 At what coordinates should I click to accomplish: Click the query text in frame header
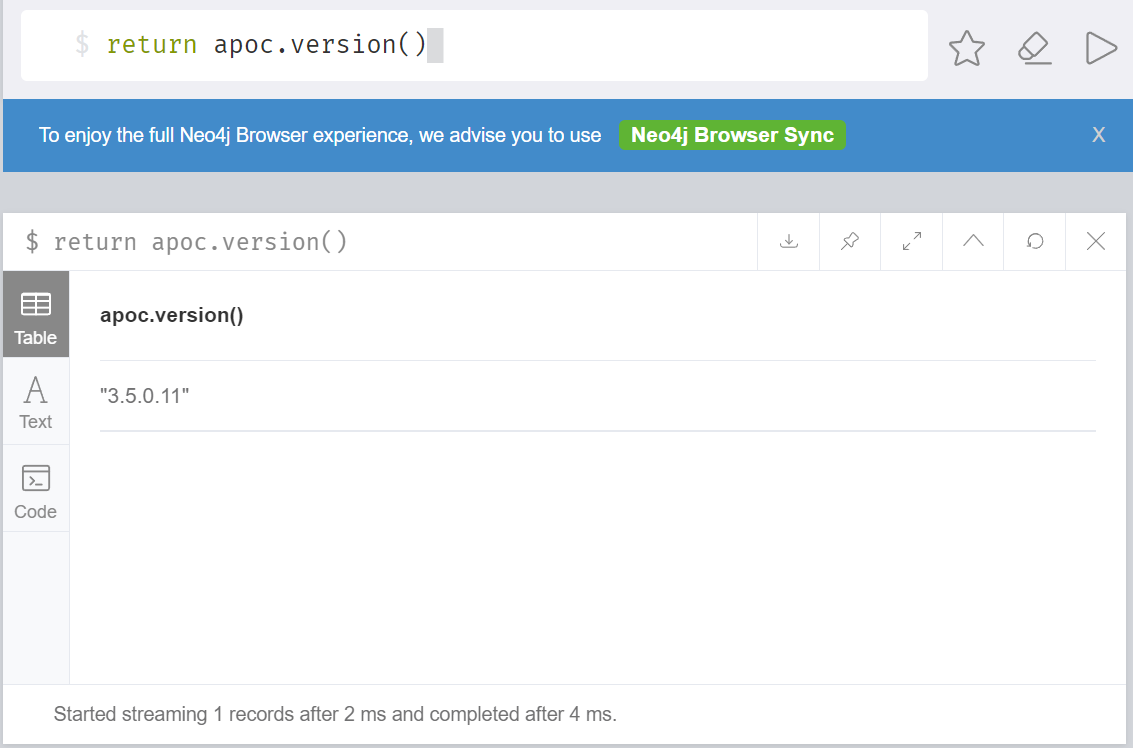point(200,241)
